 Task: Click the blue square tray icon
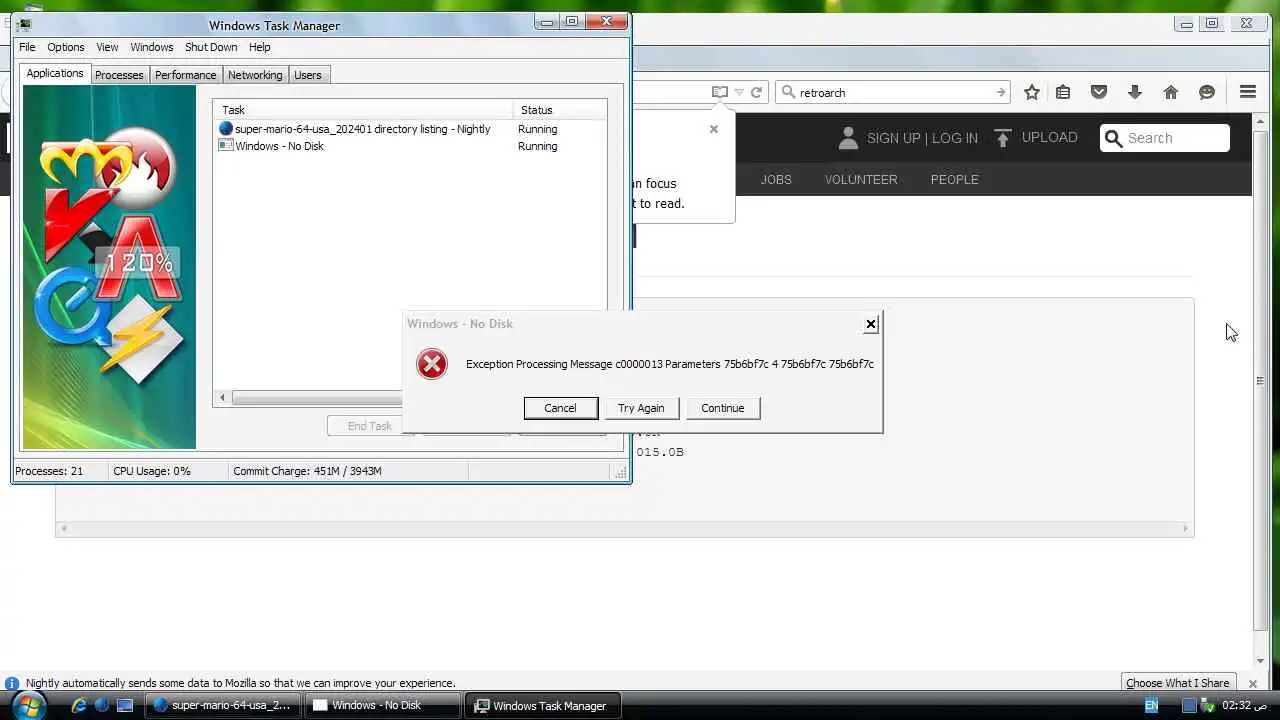pyautogui.click(x=1189, y=705)
